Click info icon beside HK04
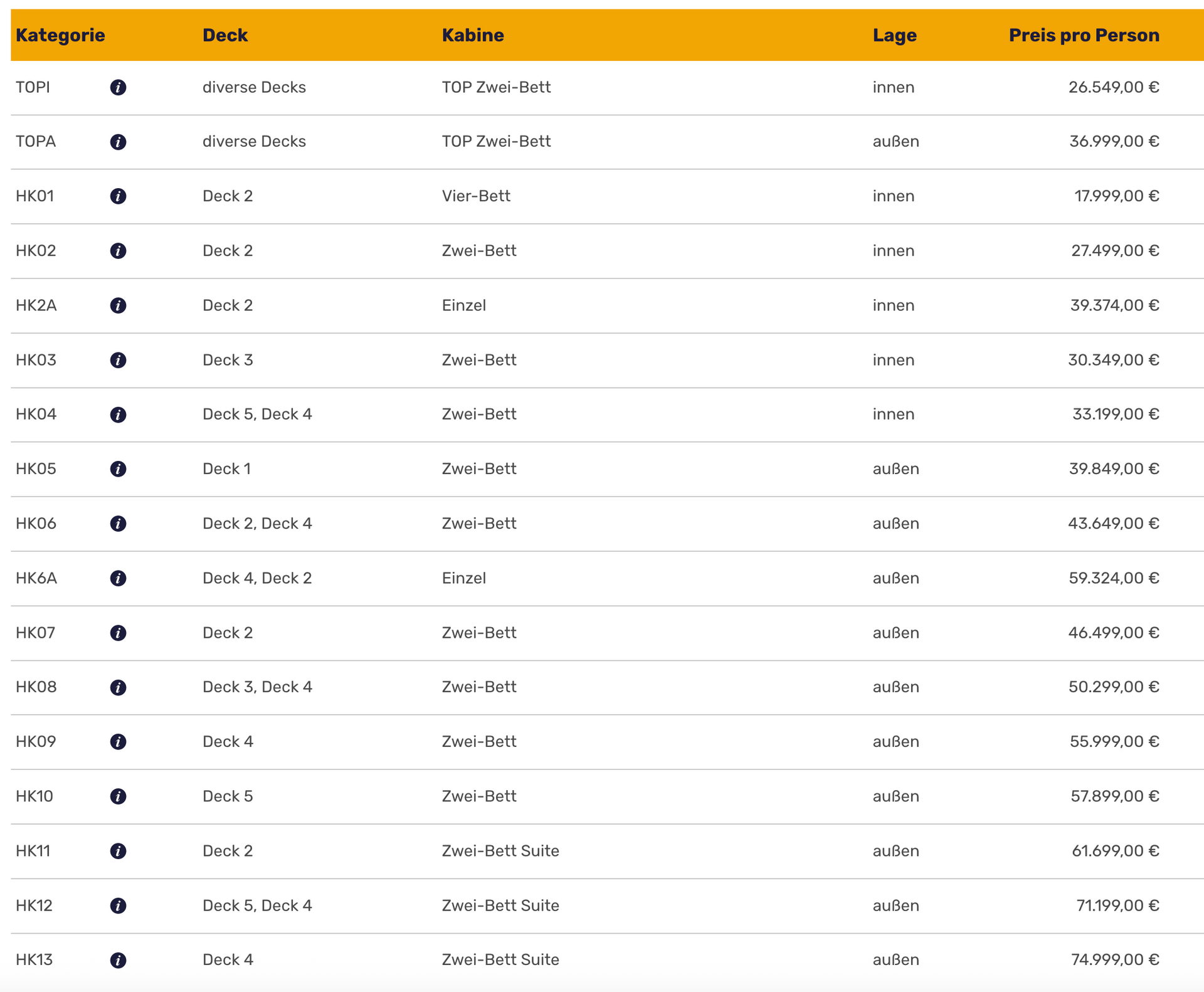The width and height of the screenshot is (1204, 992). click(x=118, y=414)
